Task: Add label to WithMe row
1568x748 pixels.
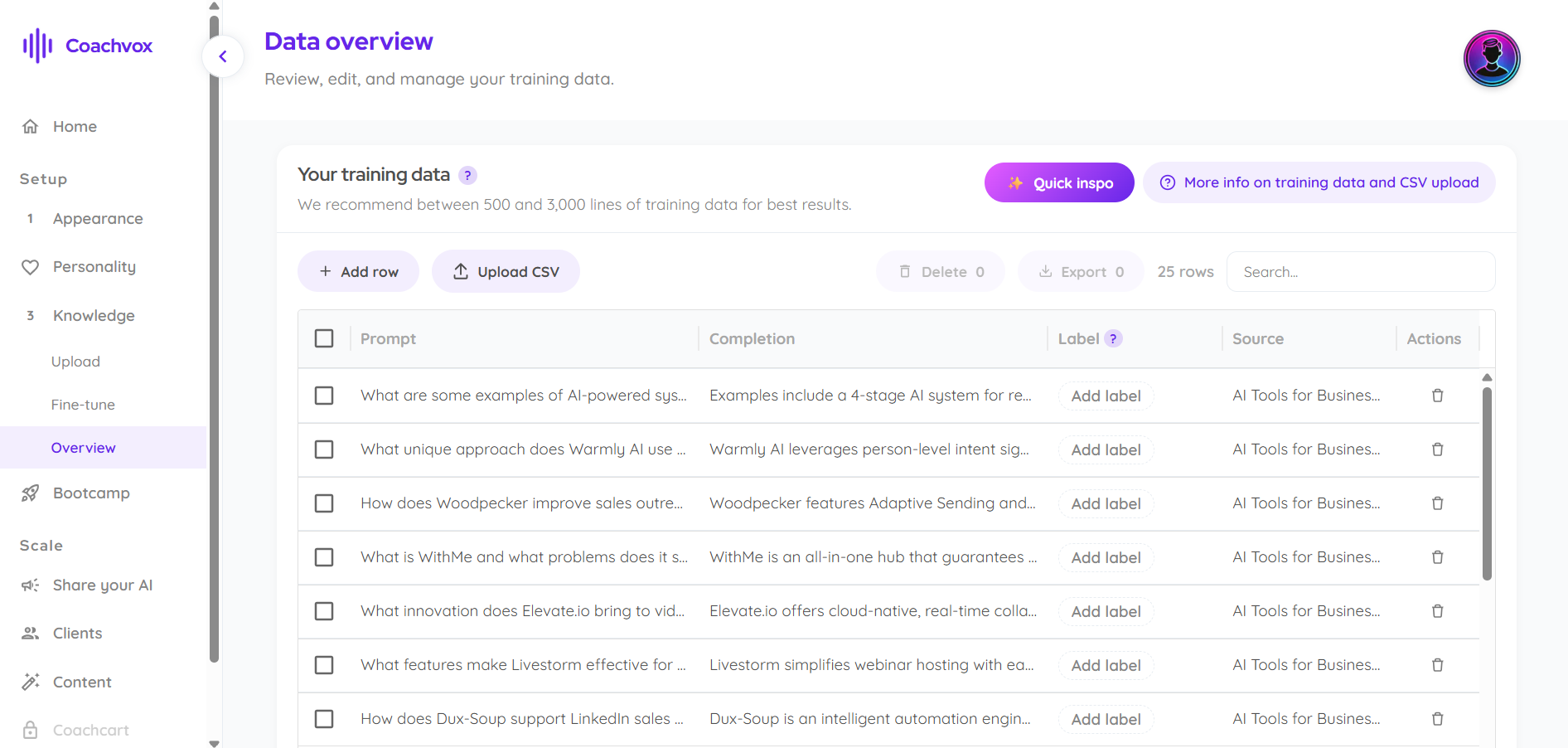Action: point(1106,557)
